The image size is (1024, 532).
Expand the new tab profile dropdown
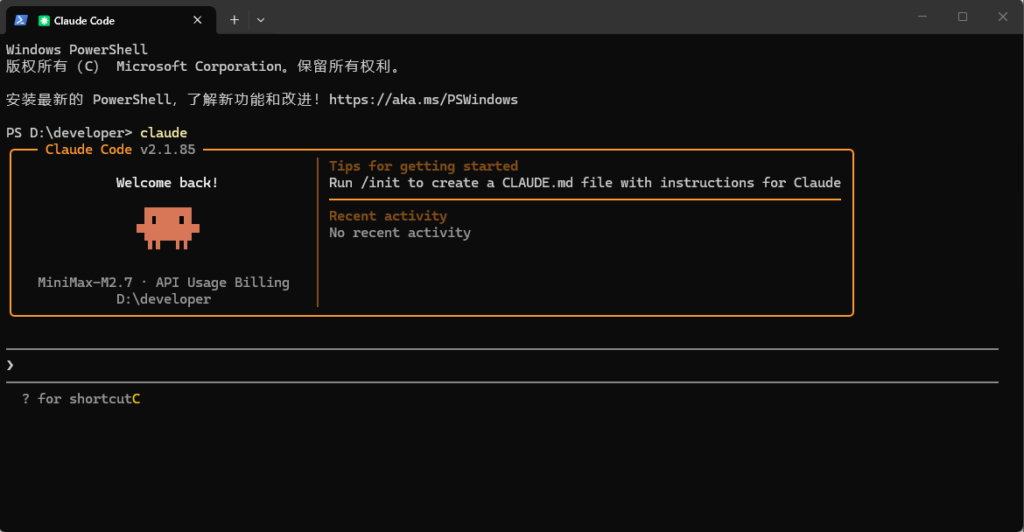point(261,19)
